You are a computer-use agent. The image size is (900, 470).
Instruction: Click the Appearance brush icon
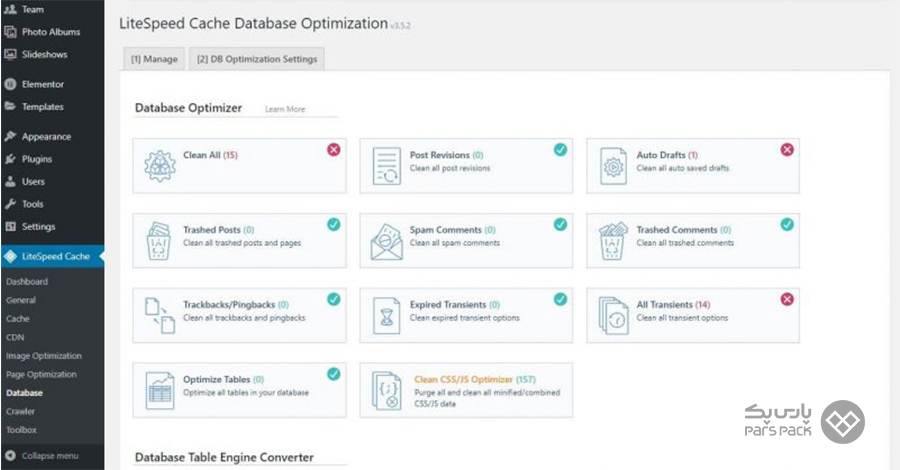click(x=10, y=136)
